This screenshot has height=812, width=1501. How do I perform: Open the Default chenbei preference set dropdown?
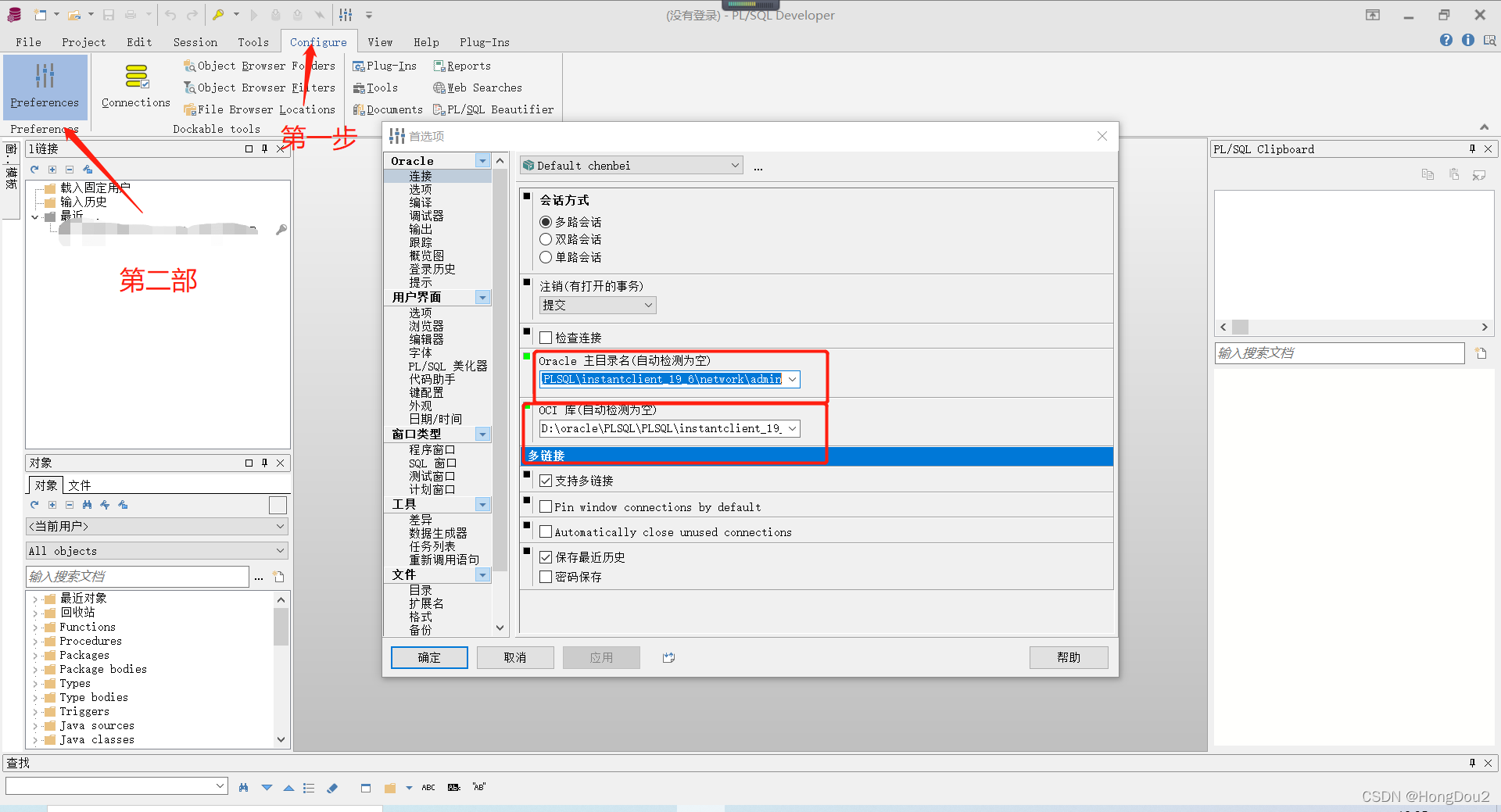pyautogui.click(x=632, y=166)
